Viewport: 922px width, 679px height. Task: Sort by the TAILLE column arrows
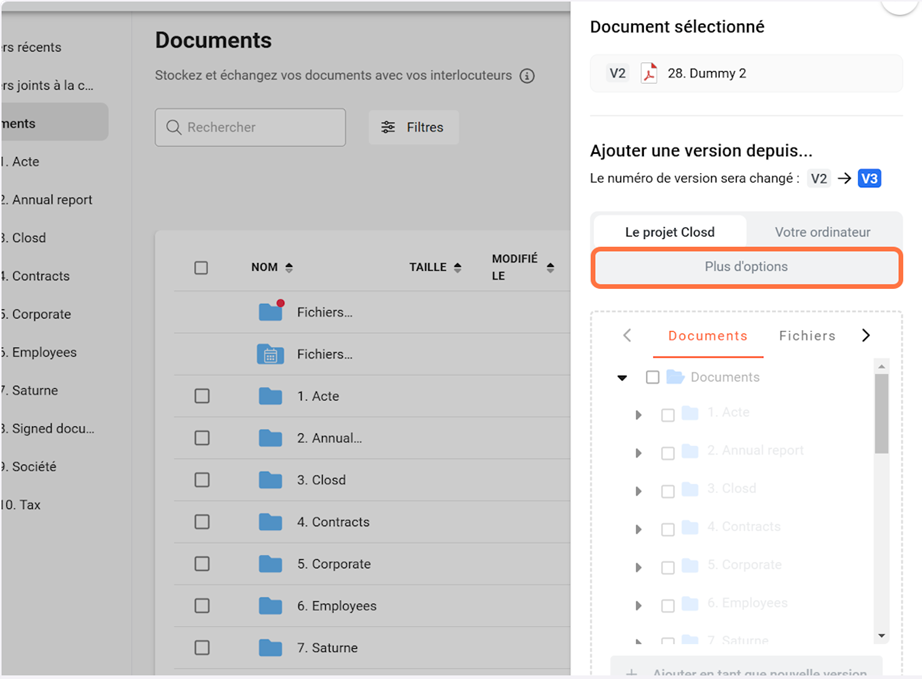pyautogui.click(x=458, y=268)
